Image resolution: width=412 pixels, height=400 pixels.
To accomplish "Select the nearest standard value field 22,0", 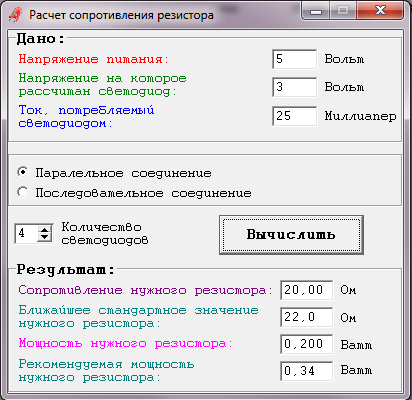I will pos(307,317).
